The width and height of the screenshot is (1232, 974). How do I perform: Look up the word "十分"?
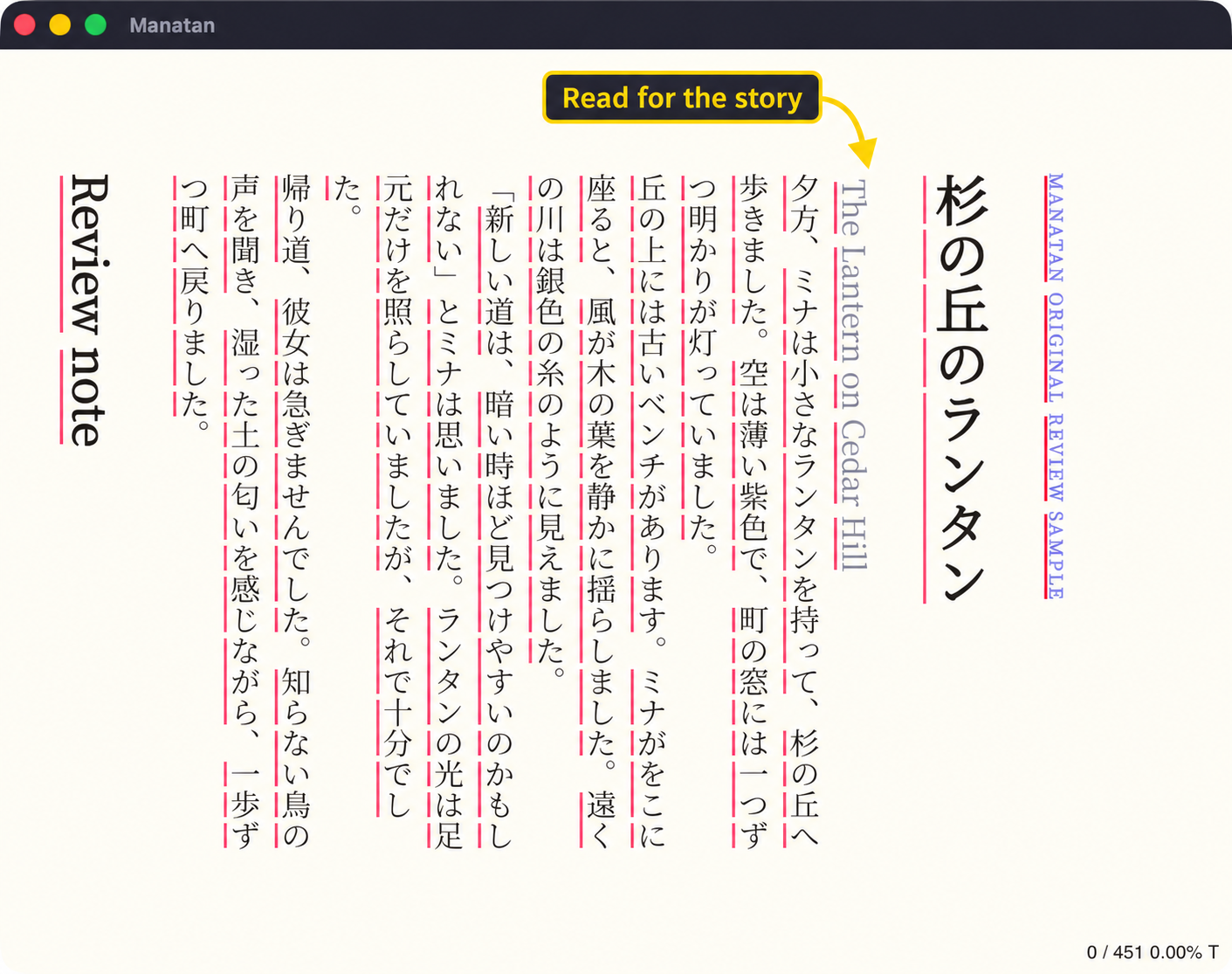coord(398,727)
